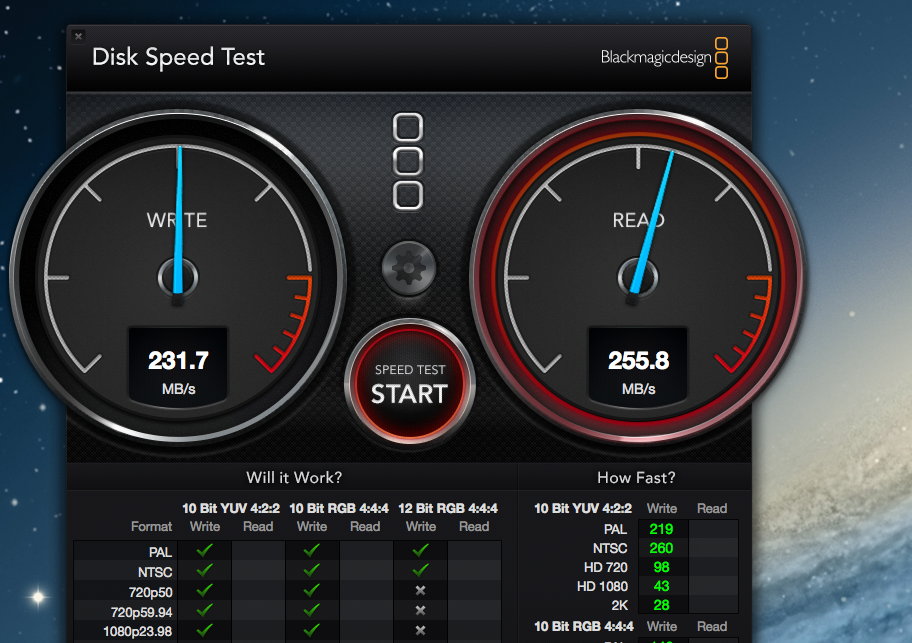This screenshot has width=912, height=643.
Task: Click 720p59.94 checkmark under 10 Bit RGB Write
Action: coord(312,610)
